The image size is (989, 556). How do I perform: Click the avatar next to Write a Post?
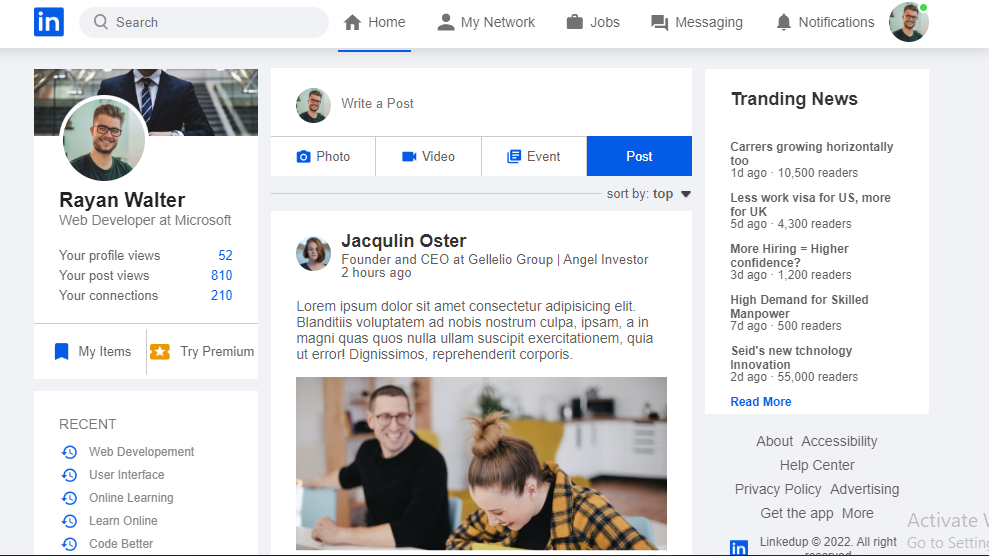(313, 105)
